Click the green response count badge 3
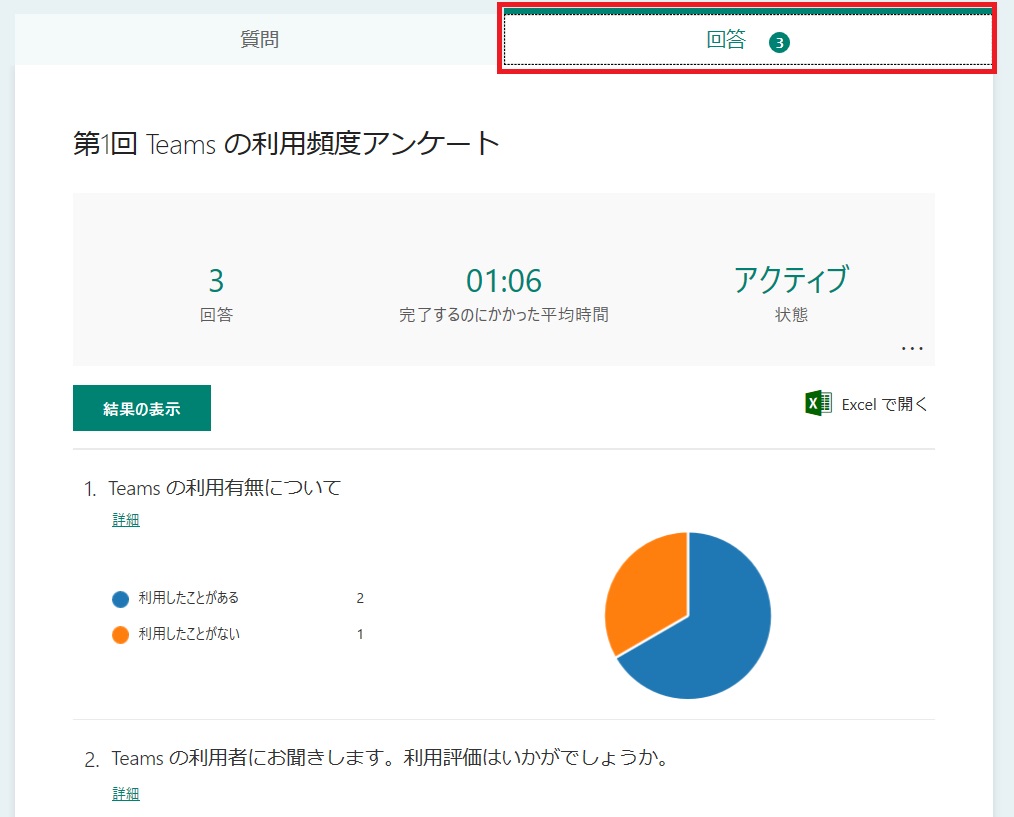The image size is (1014, 817). tap(779, 43)
